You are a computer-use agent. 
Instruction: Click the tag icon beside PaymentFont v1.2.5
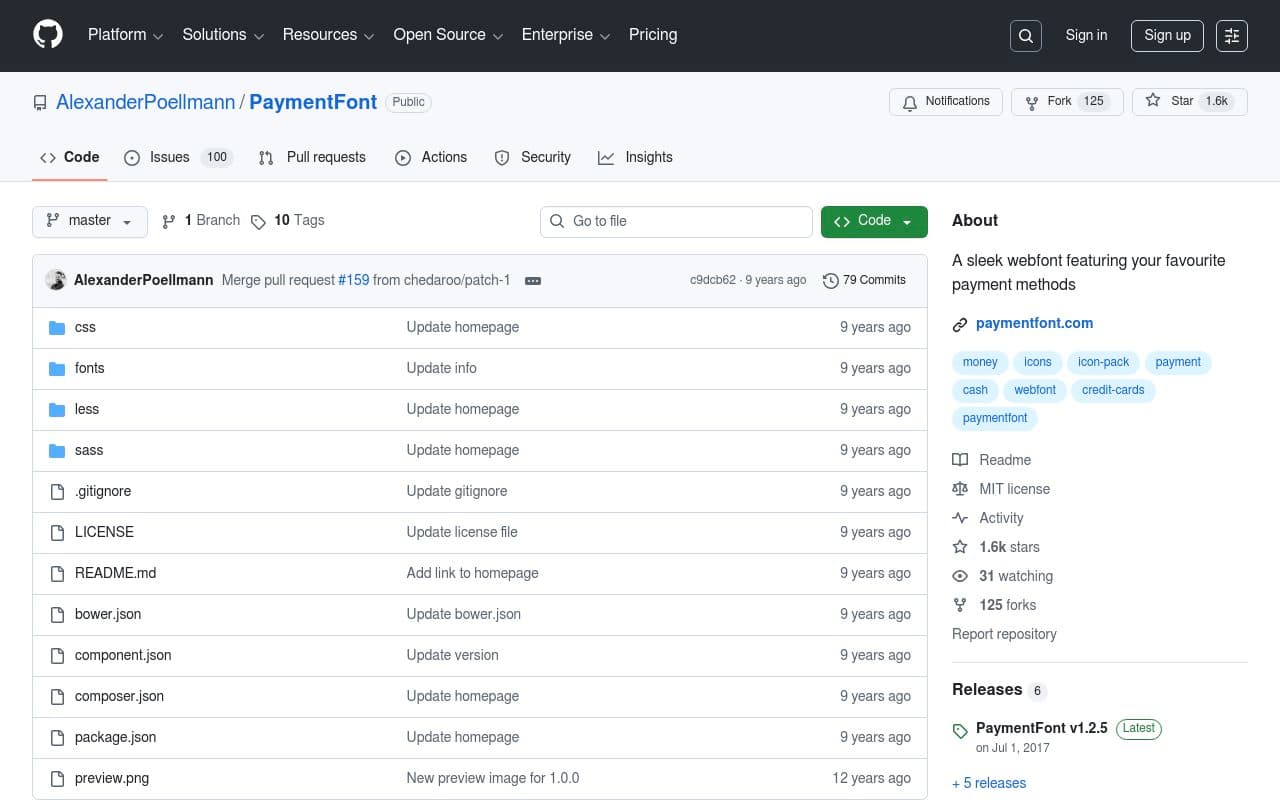click(x=960, y=729)
